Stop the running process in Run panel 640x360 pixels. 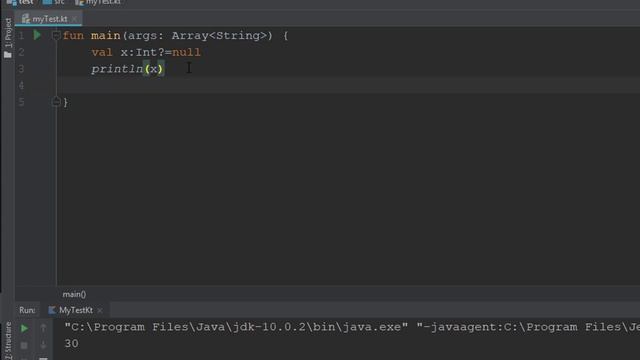(24, 346)
